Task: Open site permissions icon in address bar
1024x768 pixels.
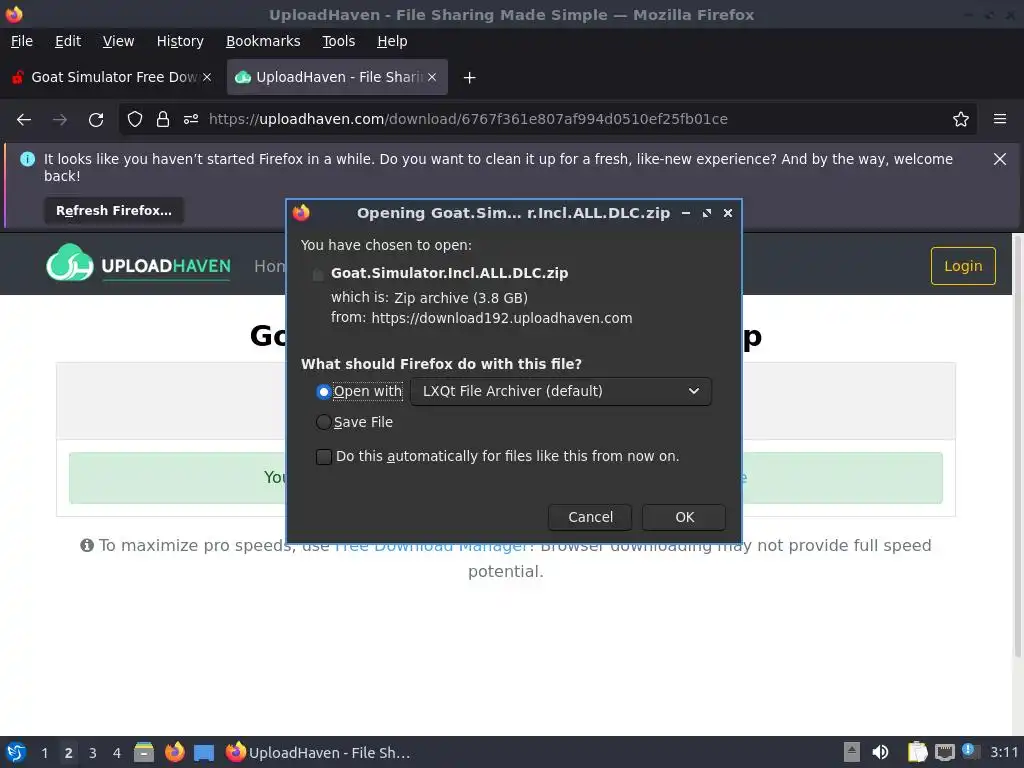Action: coord(191,120)
